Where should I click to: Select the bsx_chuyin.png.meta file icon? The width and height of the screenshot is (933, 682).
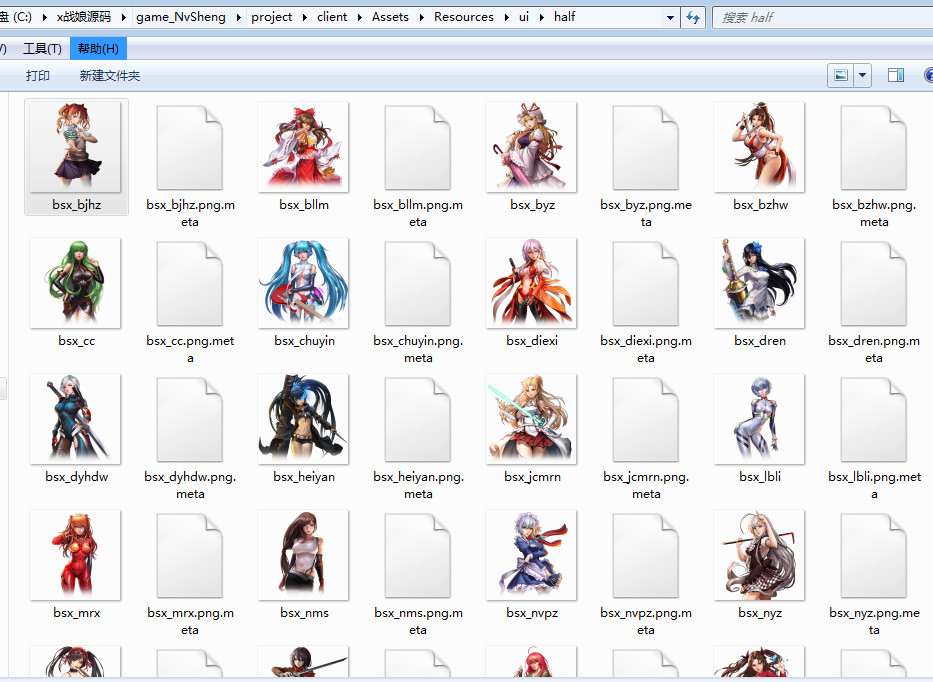418,284
